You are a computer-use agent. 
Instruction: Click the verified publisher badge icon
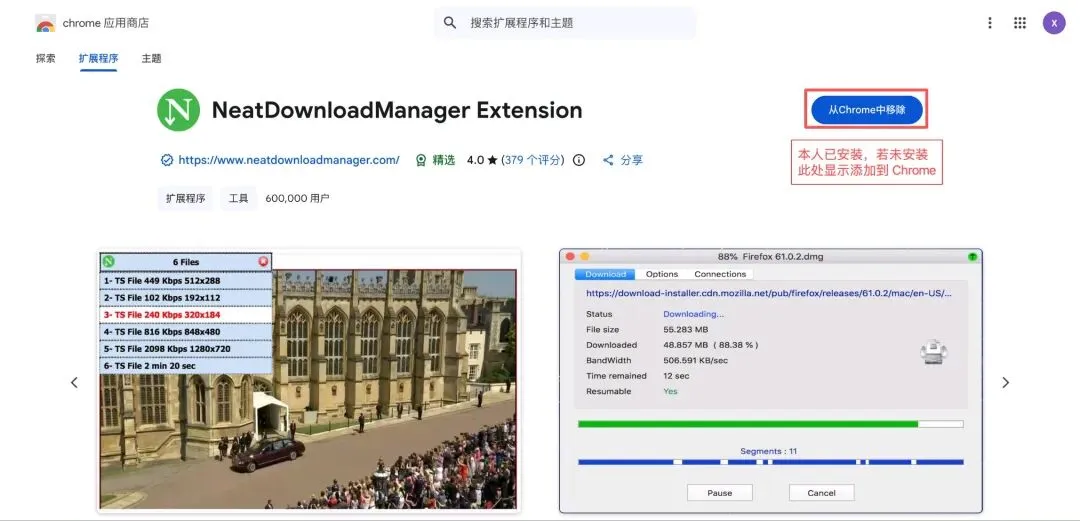[x=167, y=160]
